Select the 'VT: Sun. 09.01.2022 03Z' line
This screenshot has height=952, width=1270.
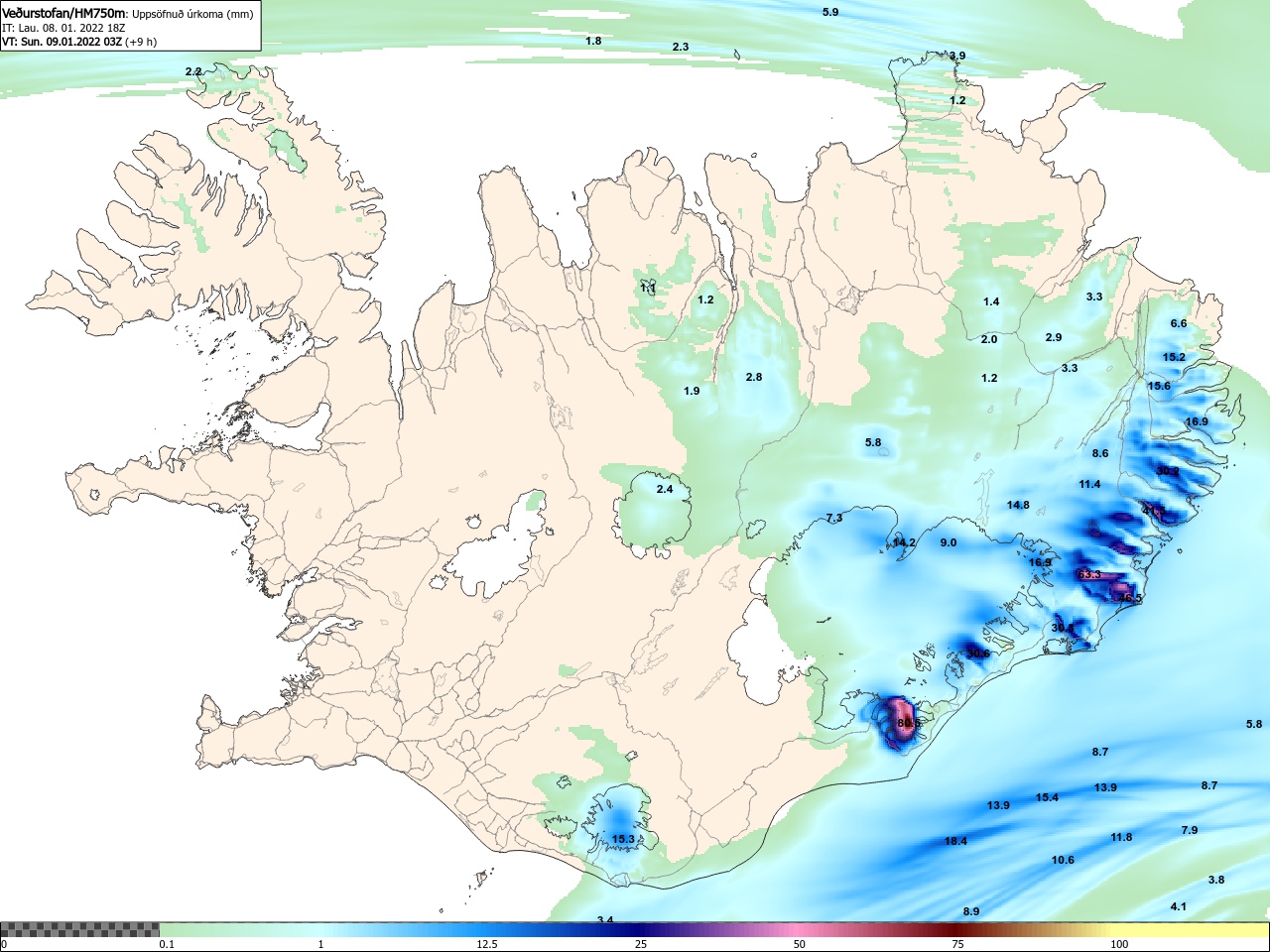62,43
